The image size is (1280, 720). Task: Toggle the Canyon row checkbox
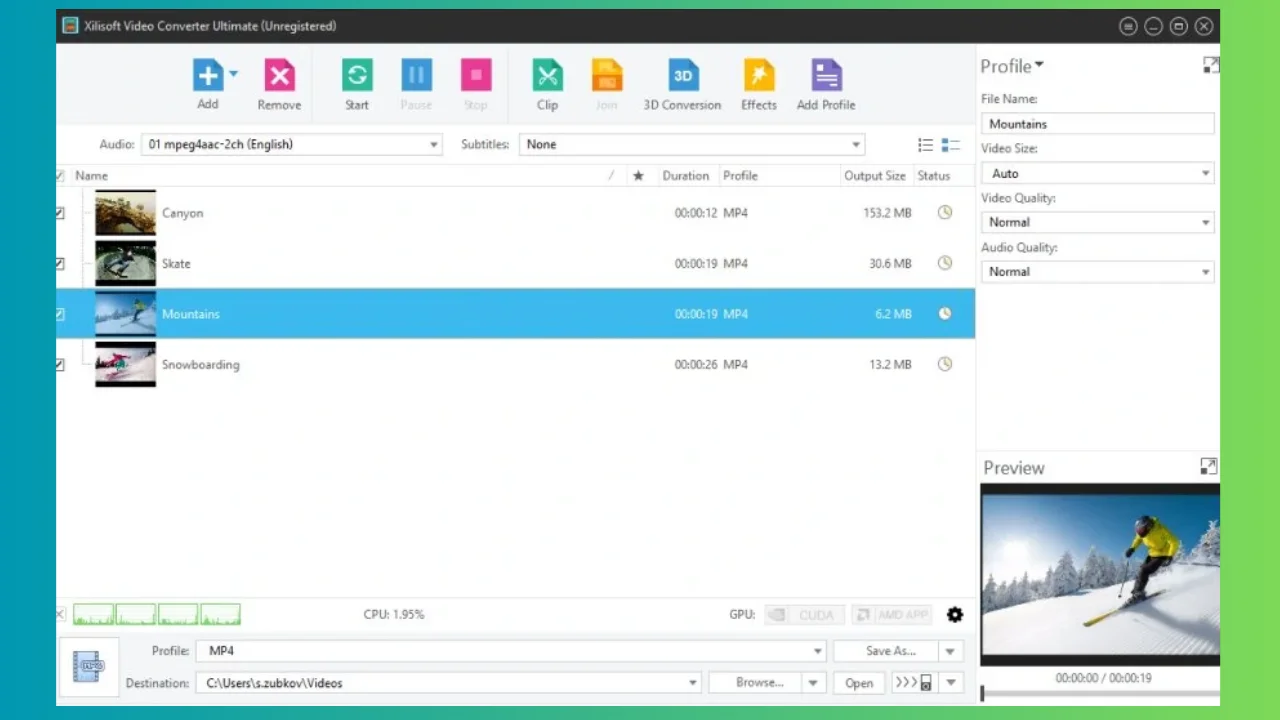click(60, 213)
